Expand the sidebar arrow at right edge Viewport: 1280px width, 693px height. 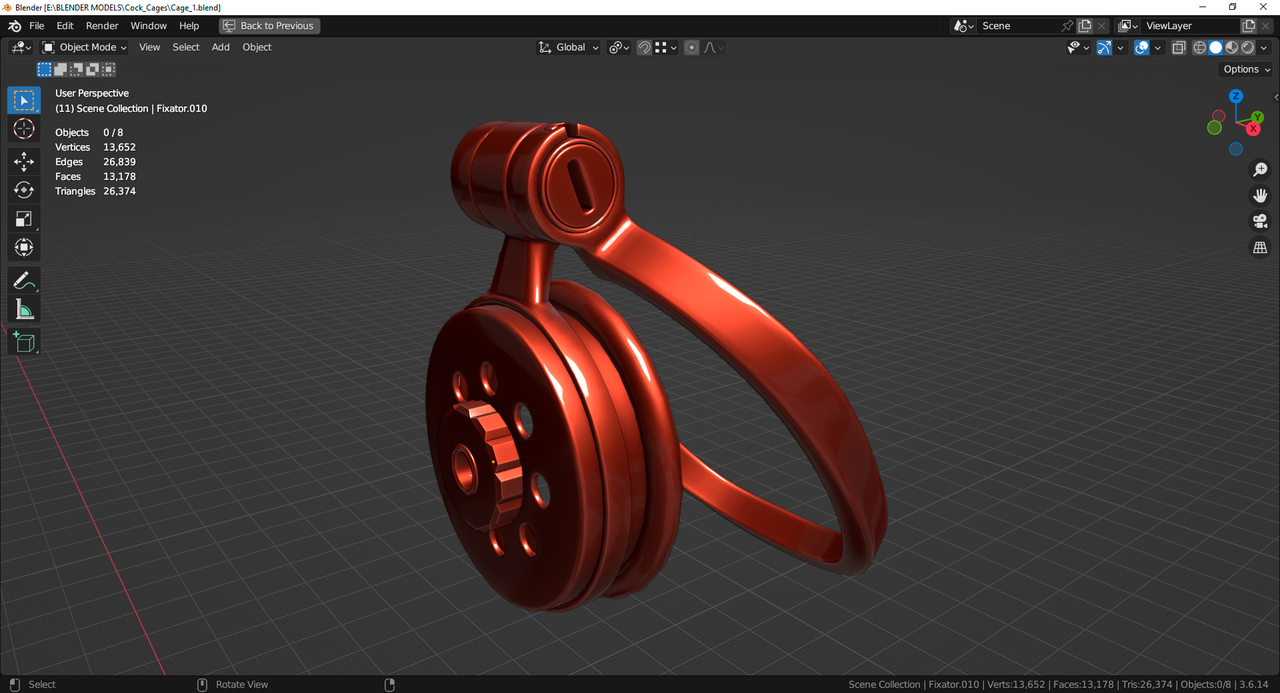click(1275, 97)
